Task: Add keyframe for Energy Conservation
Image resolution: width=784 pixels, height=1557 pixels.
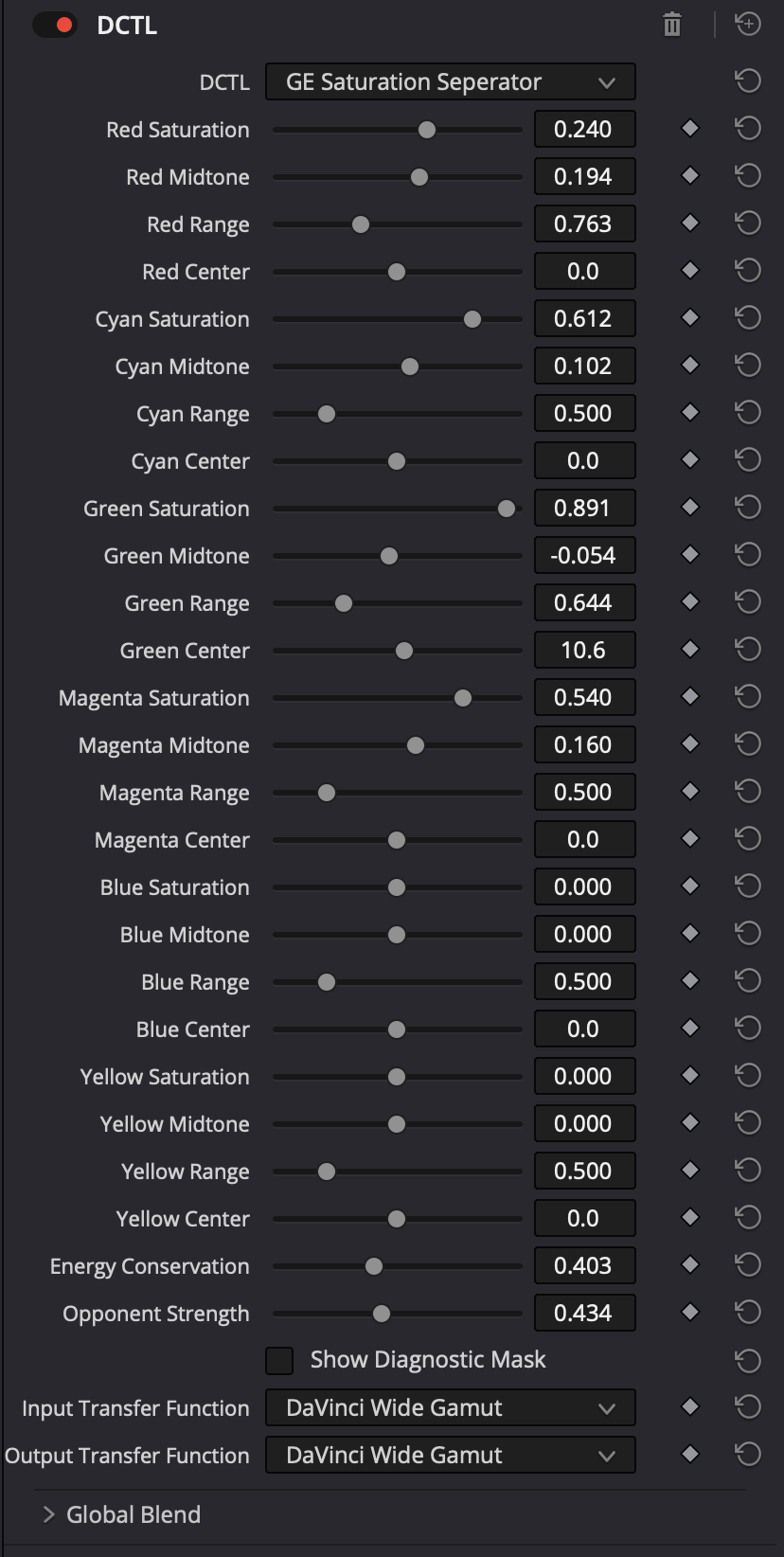Action: tap(690, 1265)
